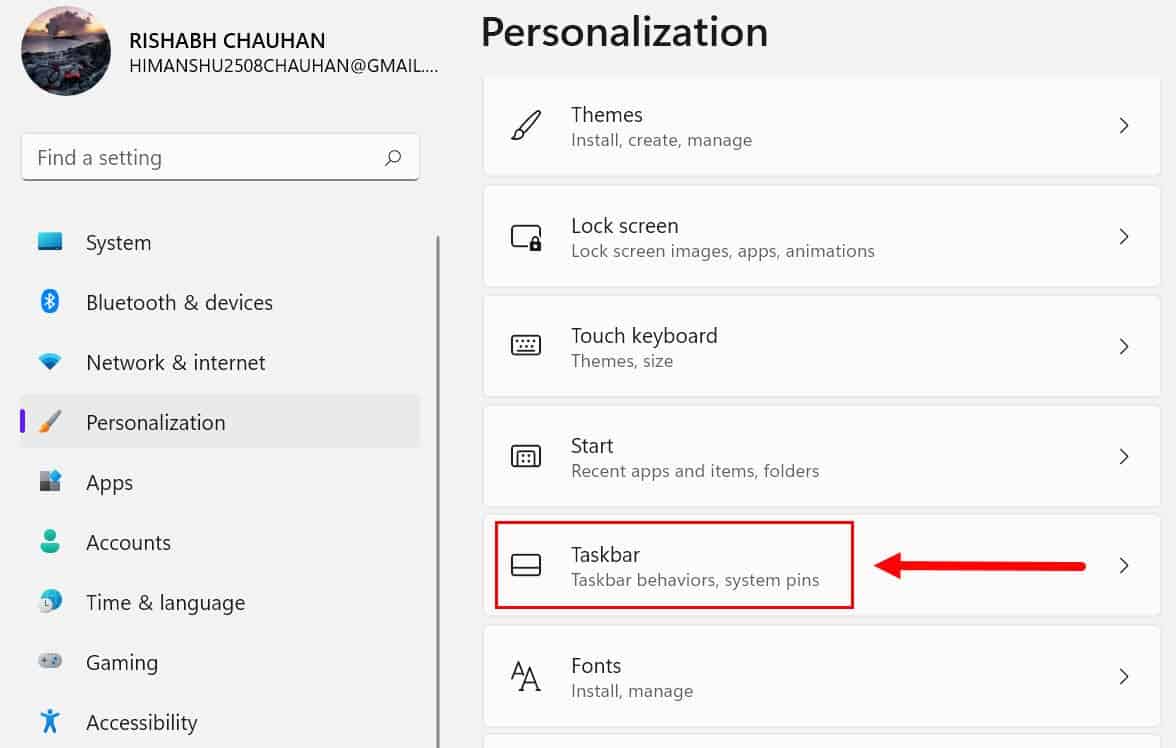Image resolution: width=1176 pixels, height=748 pixels.
Task: Expand the Themes chevron arrow
Action: 1124,126
